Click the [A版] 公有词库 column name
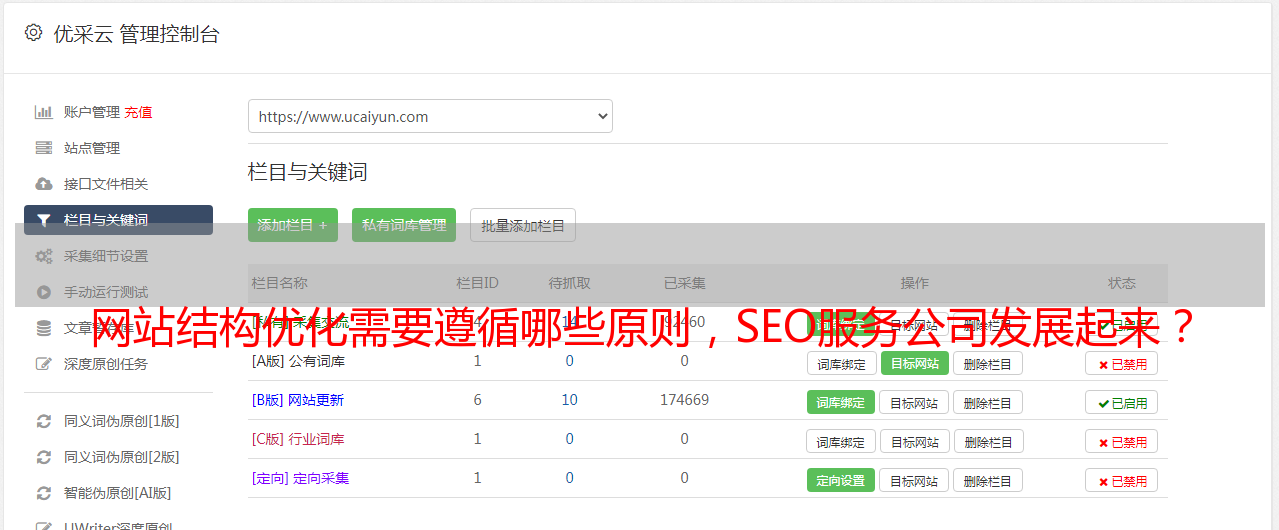 coord(298,361)
